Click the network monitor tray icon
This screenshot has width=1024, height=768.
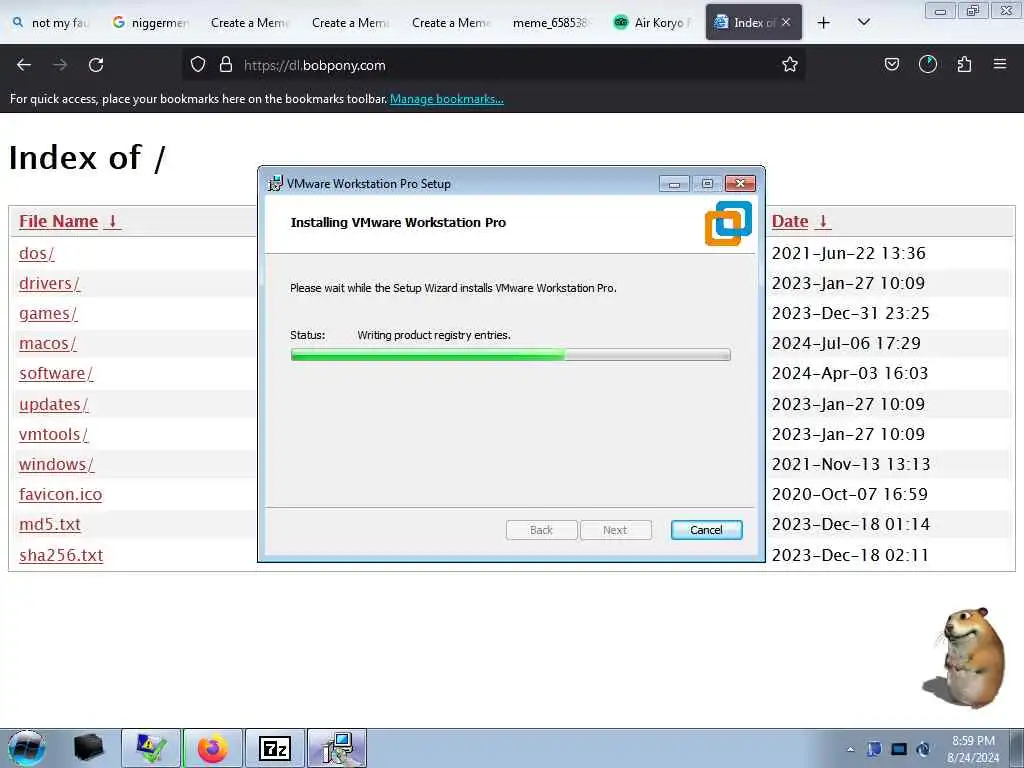[899, 749]
